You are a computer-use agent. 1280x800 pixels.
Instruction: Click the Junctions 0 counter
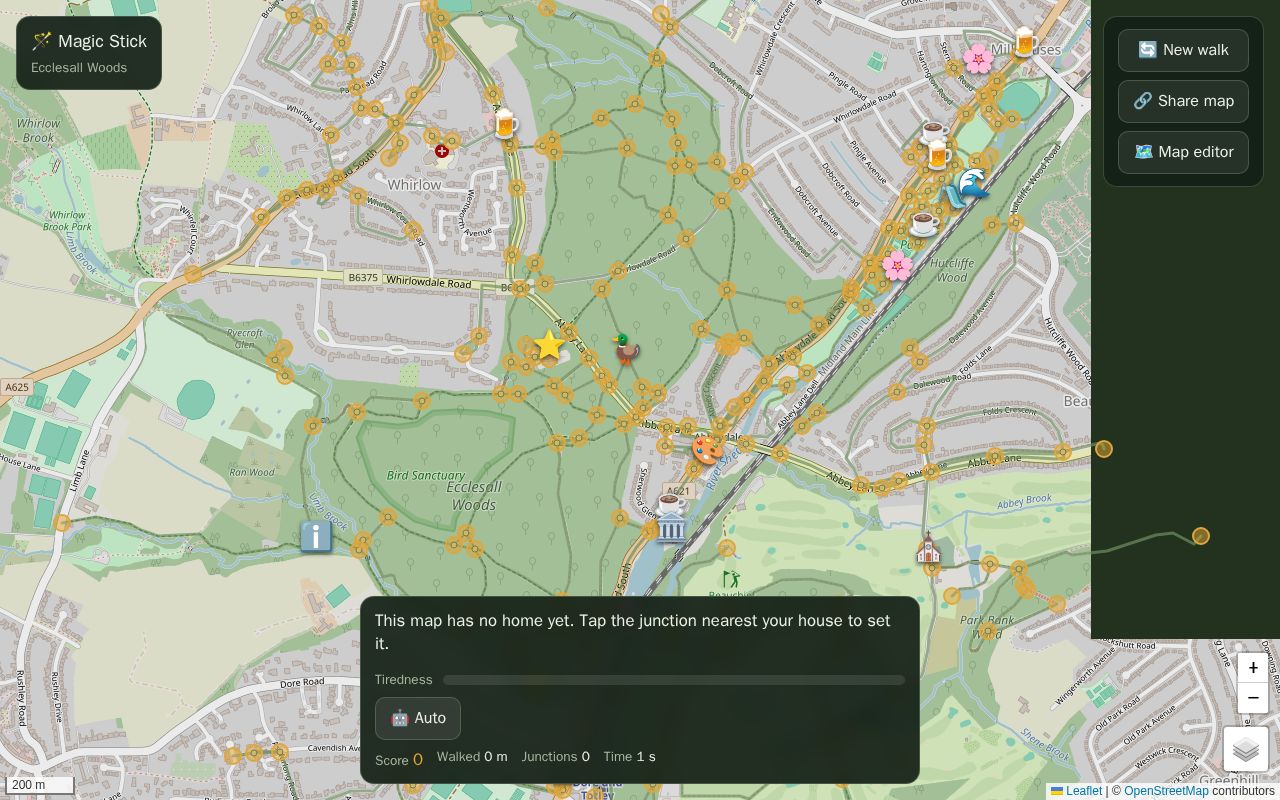(555, 757)
